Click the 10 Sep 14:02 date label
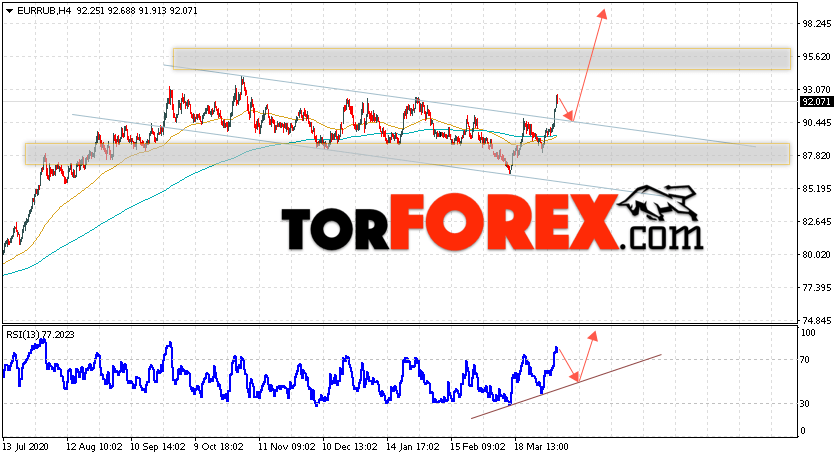The width and height of the screenshot is (838, 458). pyautogui.click(x=158, y=446)
